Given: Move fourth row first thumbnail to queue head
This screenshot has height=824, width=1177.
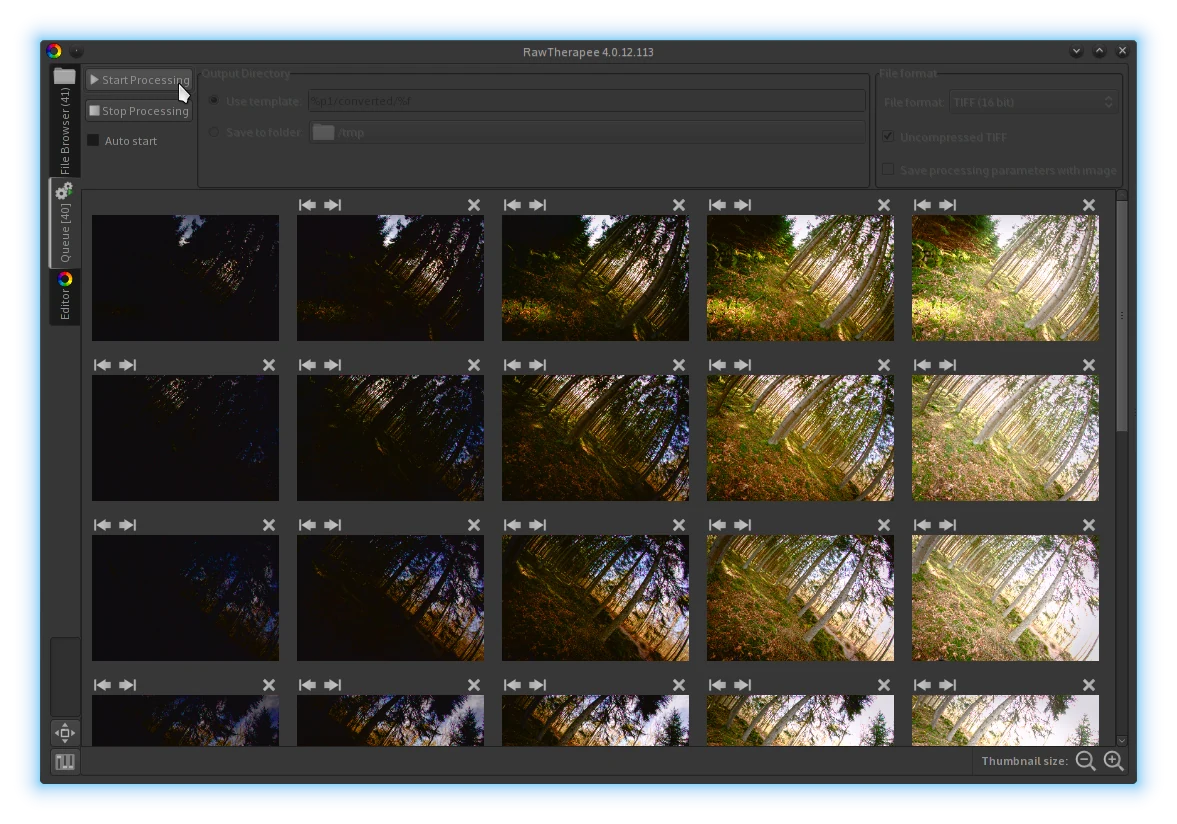Looking at the screenshot, I should point(102,684).
